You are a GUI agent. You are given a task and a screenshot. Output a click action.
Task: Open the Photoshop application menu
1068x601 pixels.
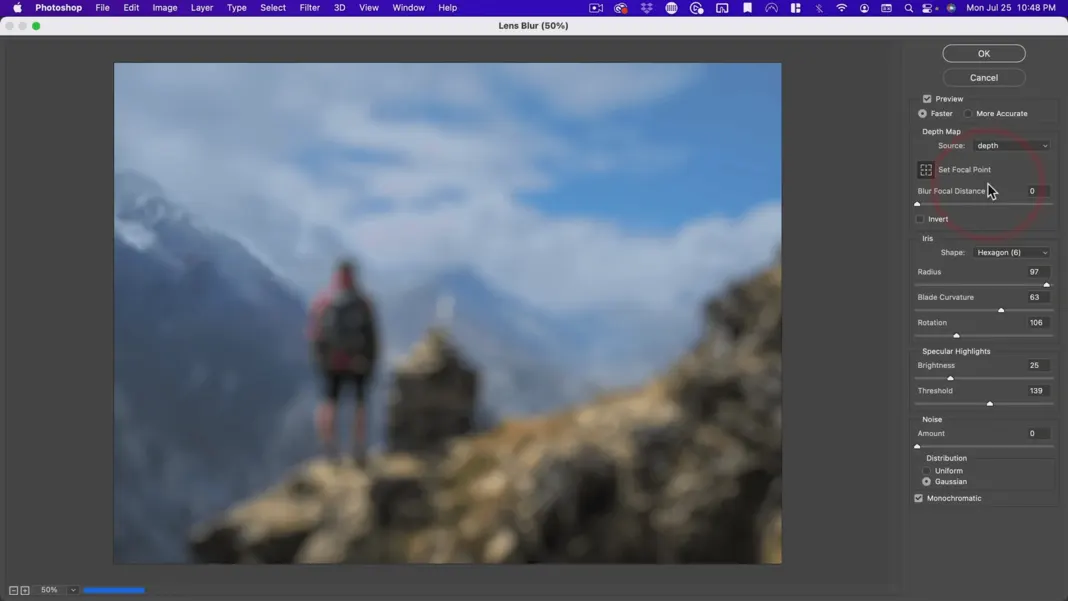[59, 7]
